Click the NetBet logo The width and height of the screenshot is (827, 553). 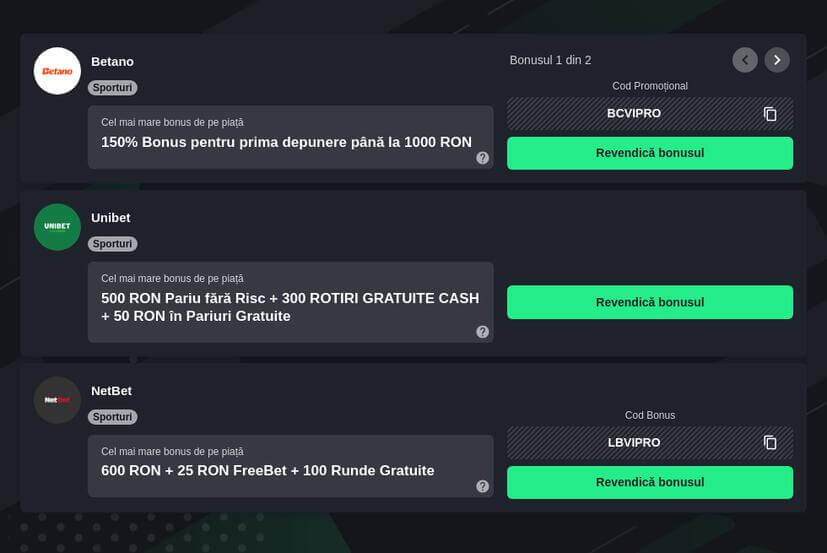click(x=57, y=400)
